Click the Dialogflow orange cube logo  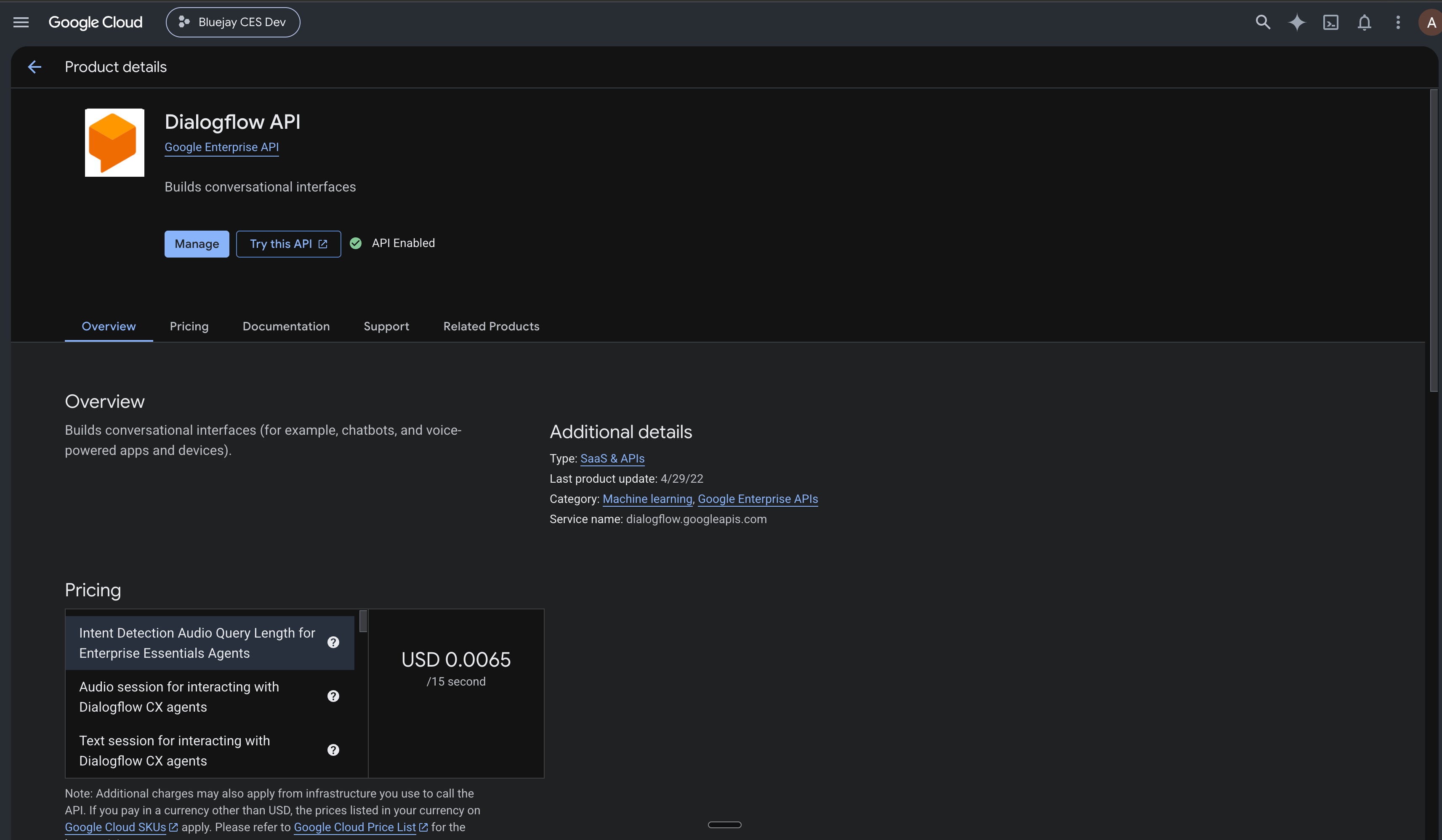tap(114, 143)
